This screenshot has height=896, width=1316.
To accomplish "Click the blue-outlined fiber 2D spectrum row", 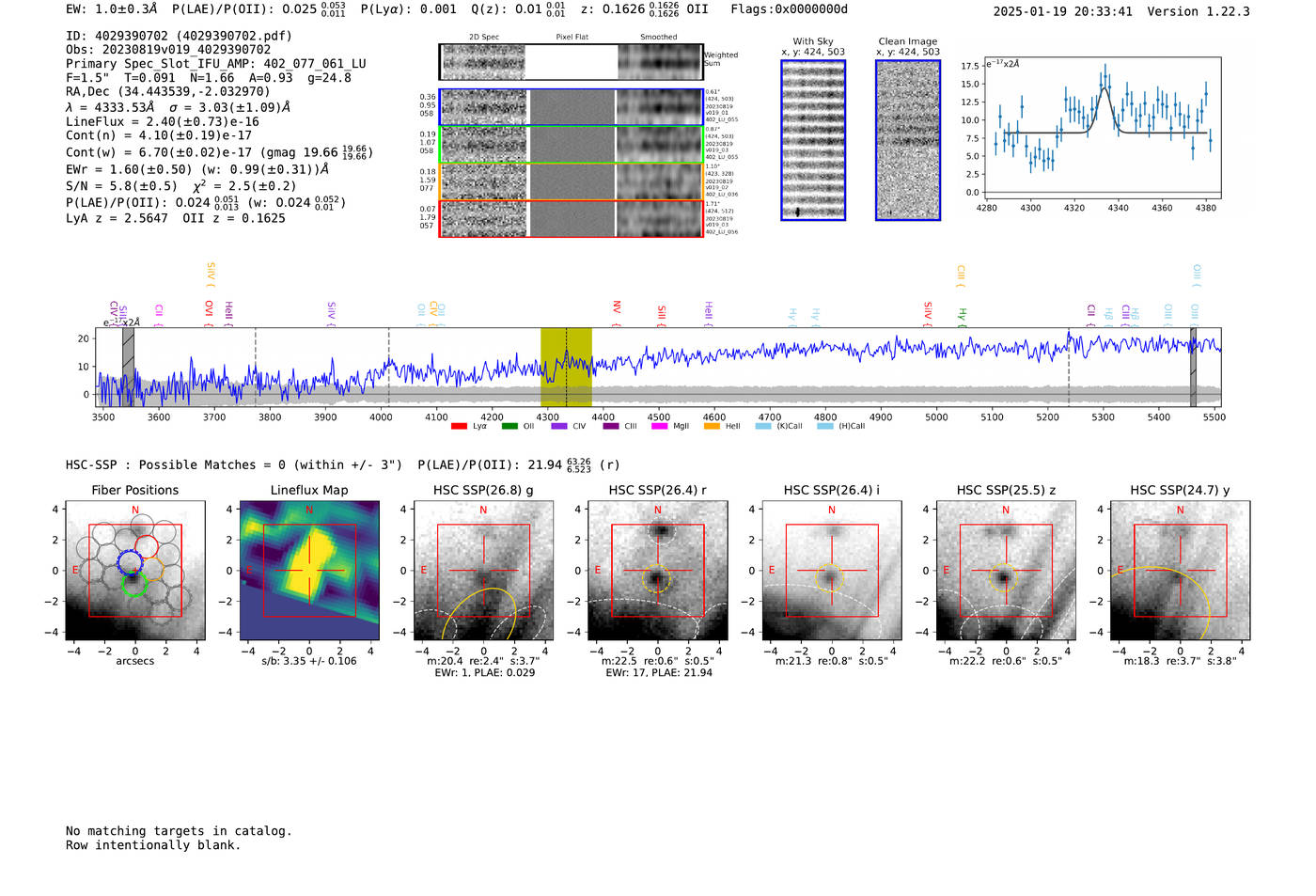I will 571,107.
